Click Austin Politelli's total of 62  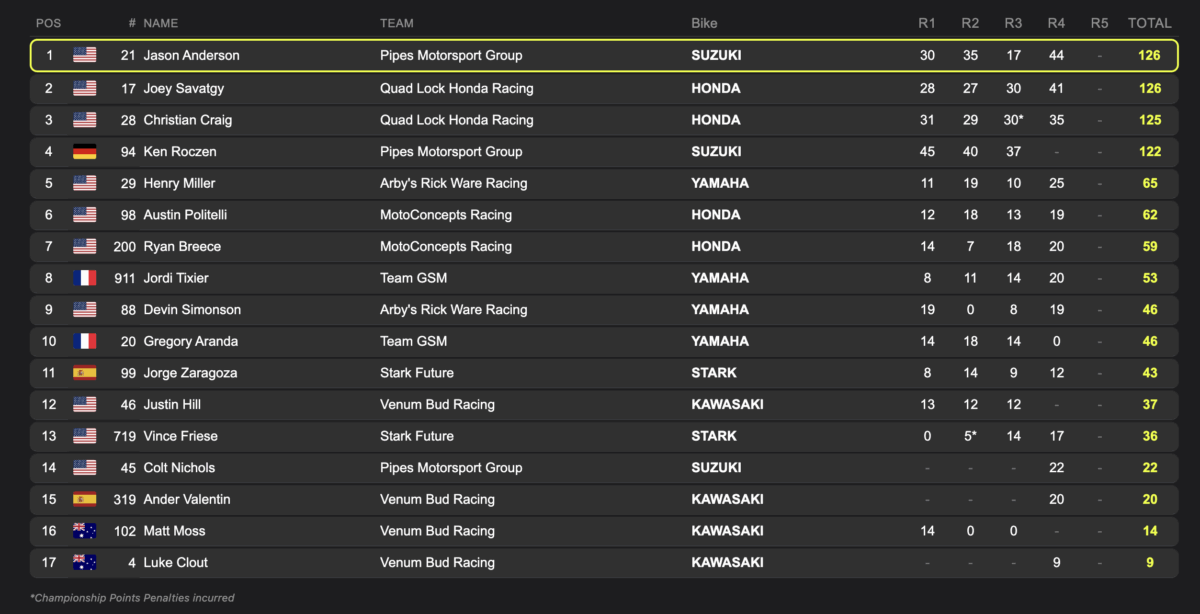1149,215
